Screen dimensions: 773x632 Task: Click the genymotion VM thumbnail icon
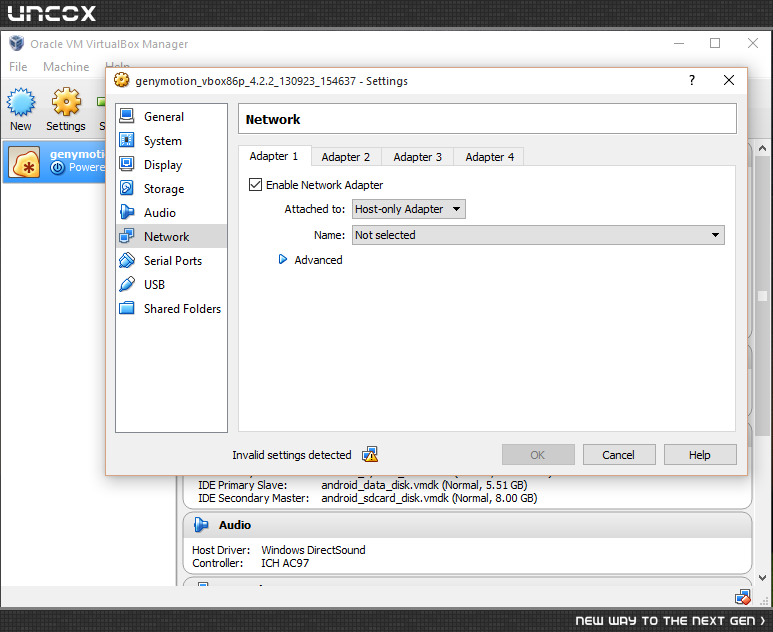click(x=24, y=162)
